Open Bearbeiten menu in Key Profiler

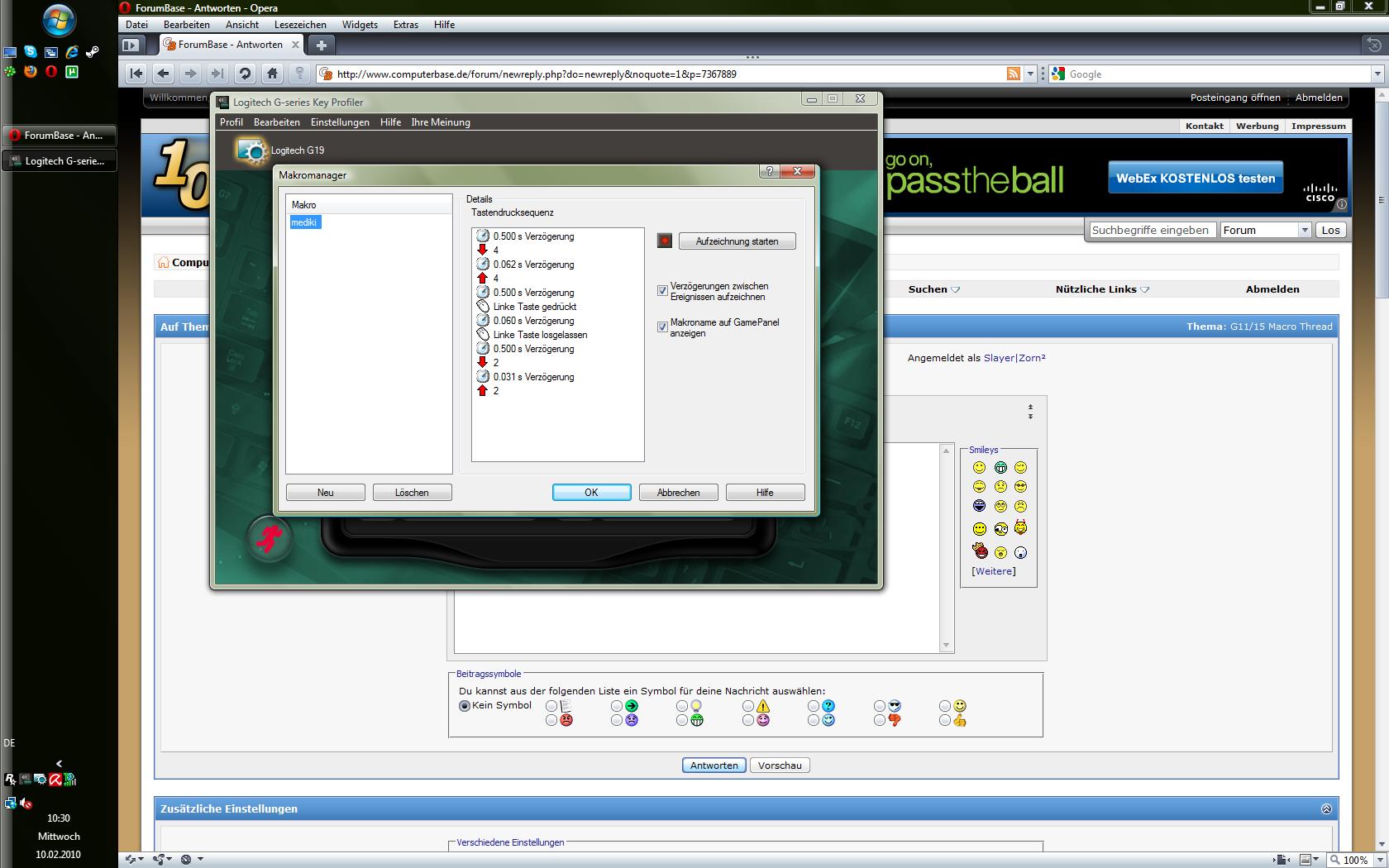(x=277, y=122)
